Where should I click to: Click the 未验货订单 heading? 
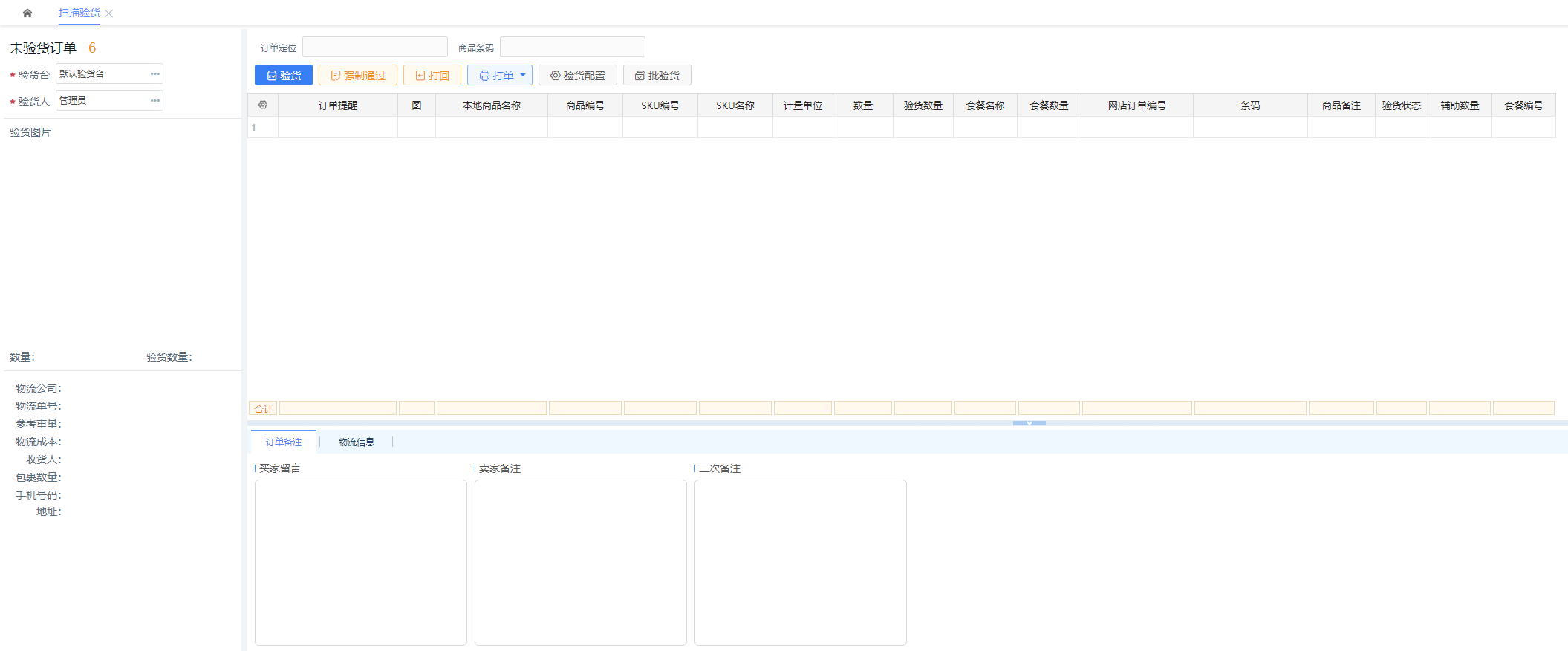point(43,48)
